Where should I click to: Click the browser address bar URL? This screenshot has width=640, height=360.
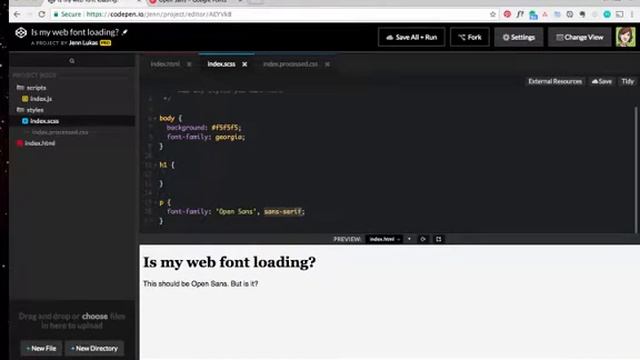[159, 14]
